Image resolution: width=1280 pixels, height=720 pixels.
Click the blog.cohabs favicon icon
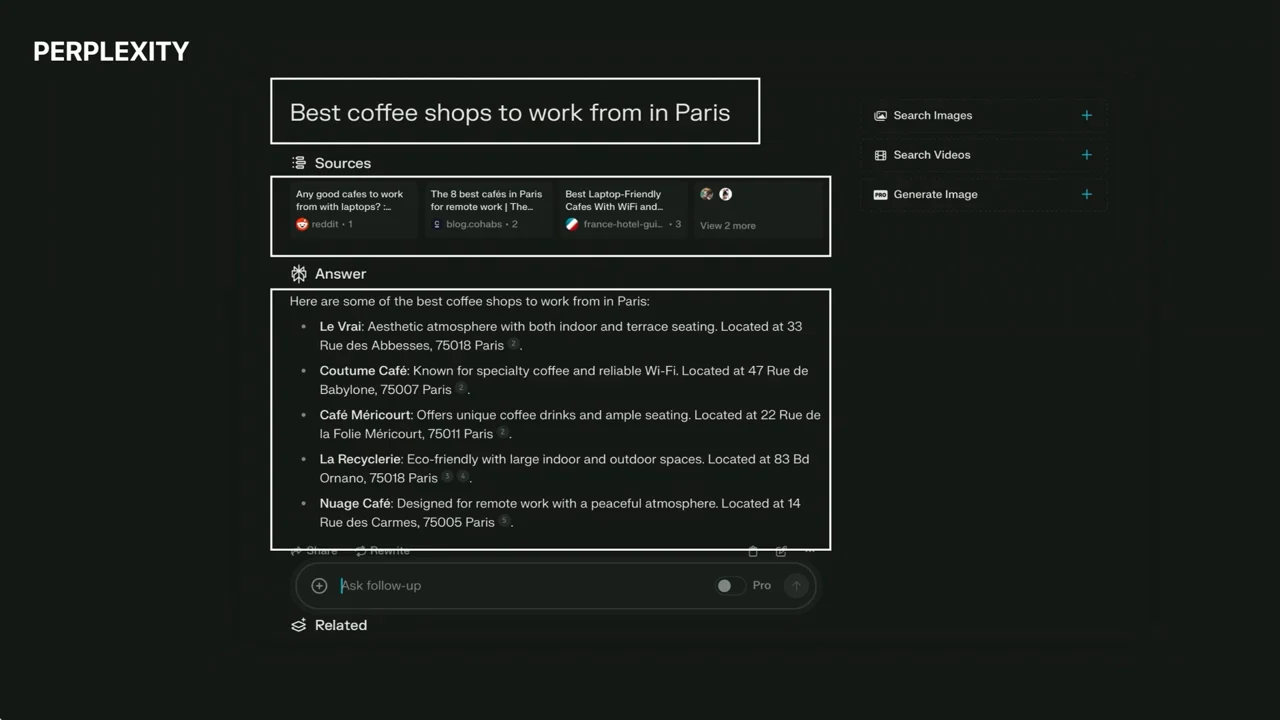click(437, 224)
